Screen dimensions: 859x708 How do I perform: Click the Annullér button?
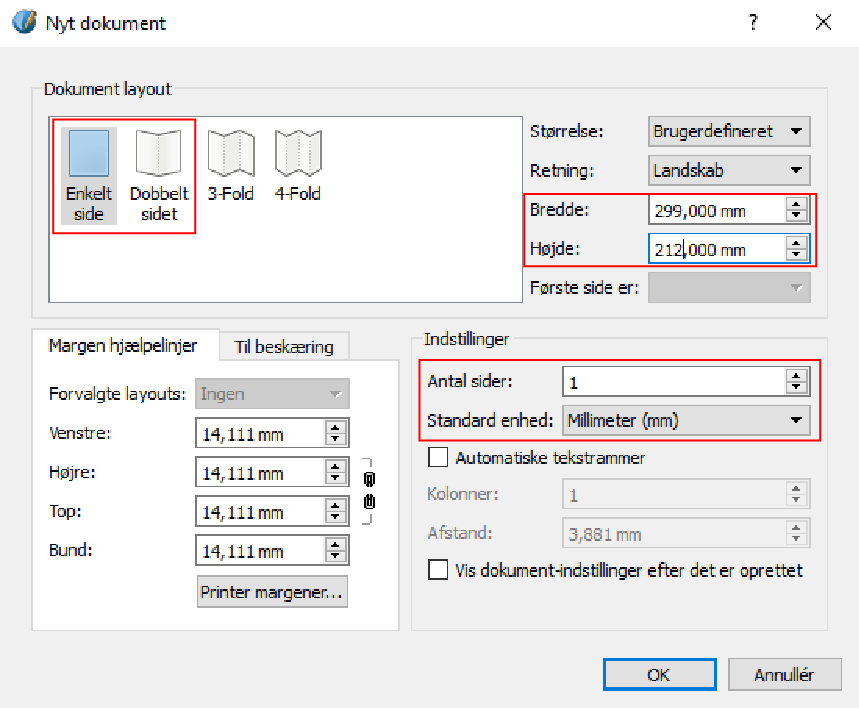tap(784, 675)
